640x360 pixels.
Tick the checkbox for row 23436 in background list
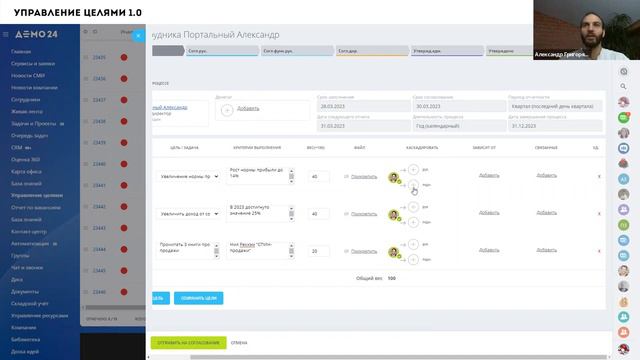click(x=86, y=79)
